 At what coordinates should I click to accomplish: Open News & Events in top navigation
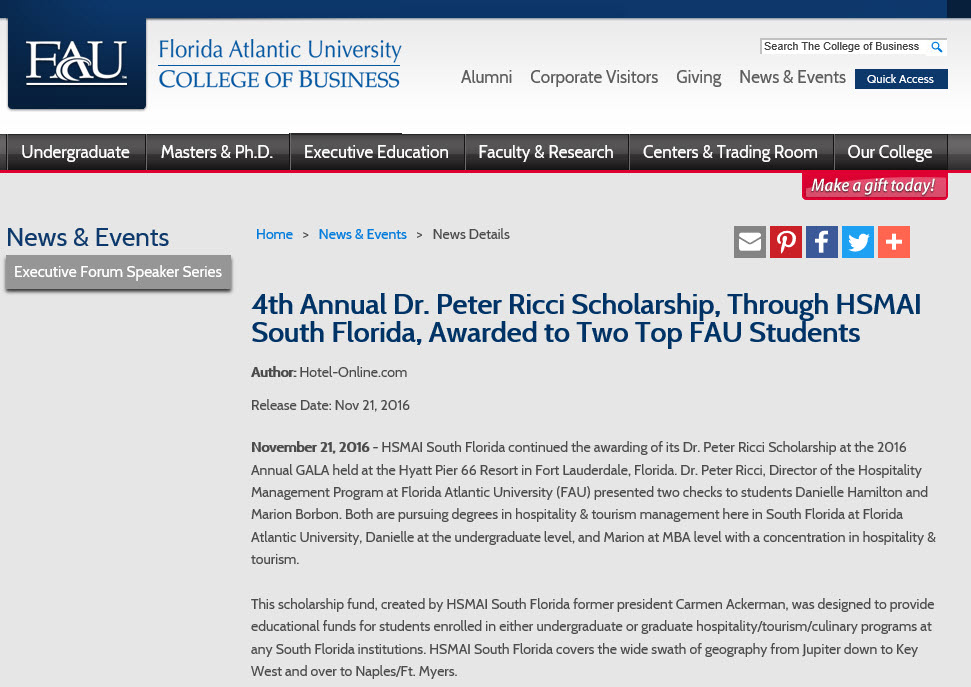(792, 77)
